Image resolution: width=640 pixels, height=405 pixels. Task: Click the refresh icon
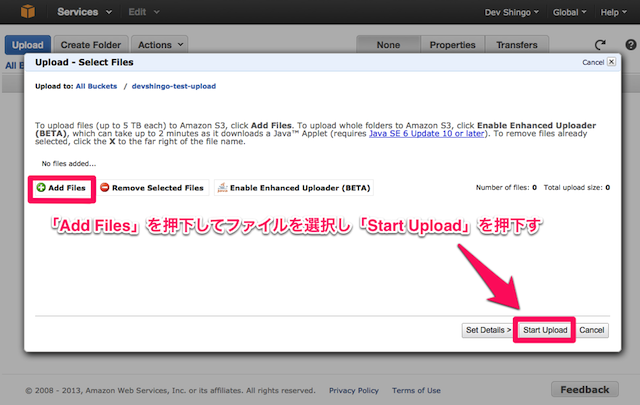pos(600,45)
